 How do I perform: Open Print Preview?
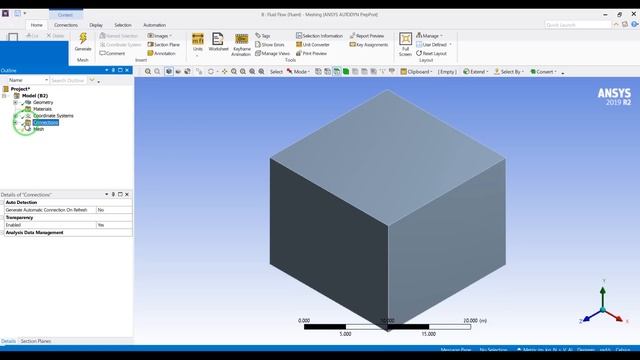[x=311, y=53]
